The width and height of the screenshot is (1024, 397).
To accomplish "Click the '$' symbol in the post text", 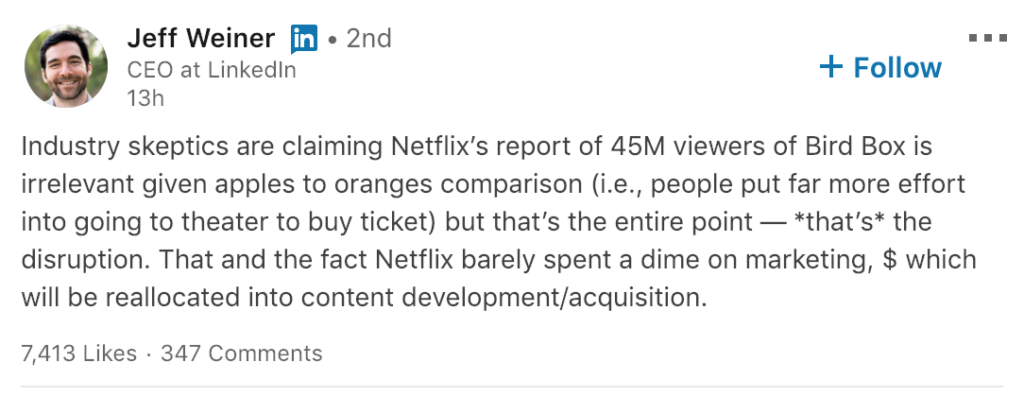I will 888,260.
